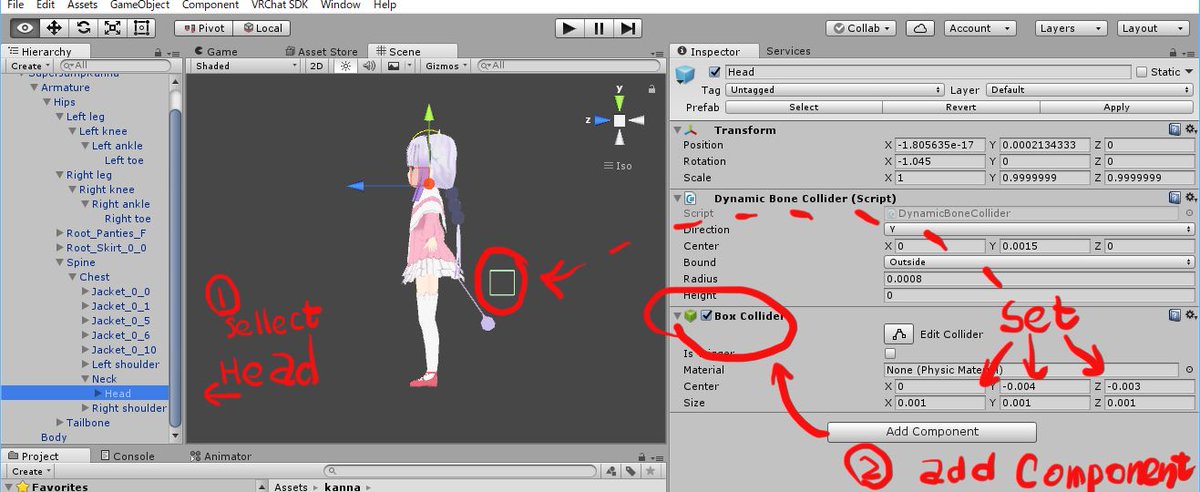This screenshot has height=492, width=1200.
Task: Click Hierarchy panel lock icon
Action: pyautogui.click(x=159, y=52)
